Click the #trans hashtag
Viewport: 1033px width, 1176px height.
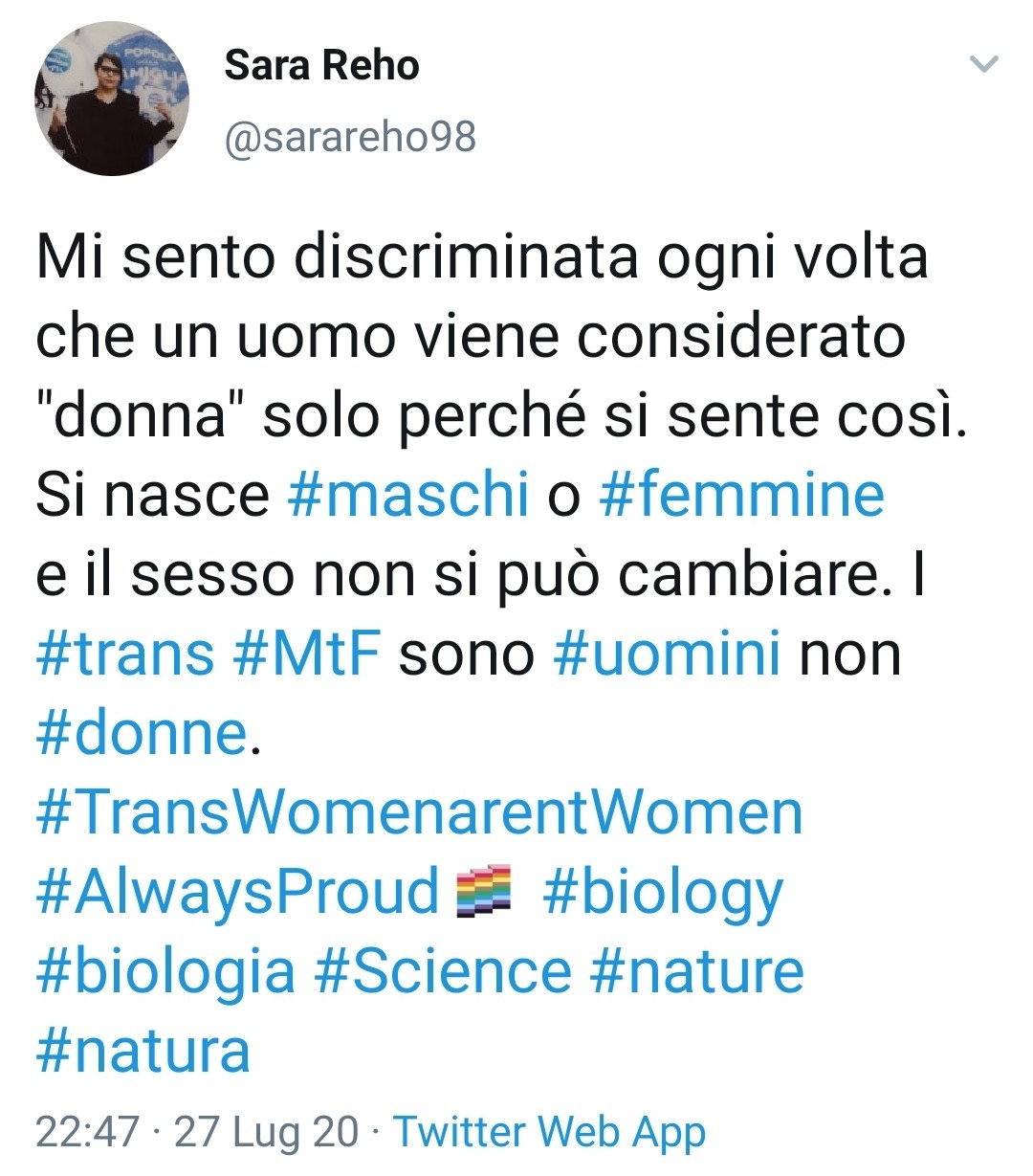coord(125,654)
